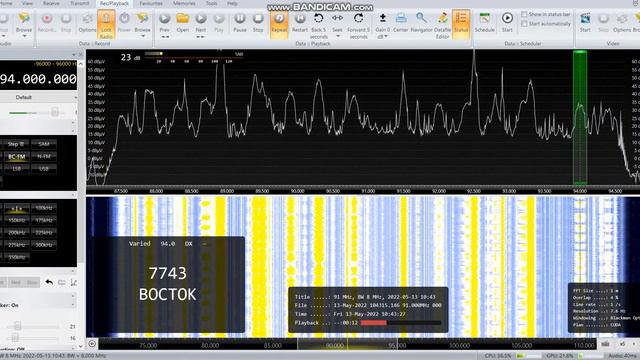The height and width of the screenshot is (360, 640).
Task: Skip back 5 seconds
Action: (319, 24)
